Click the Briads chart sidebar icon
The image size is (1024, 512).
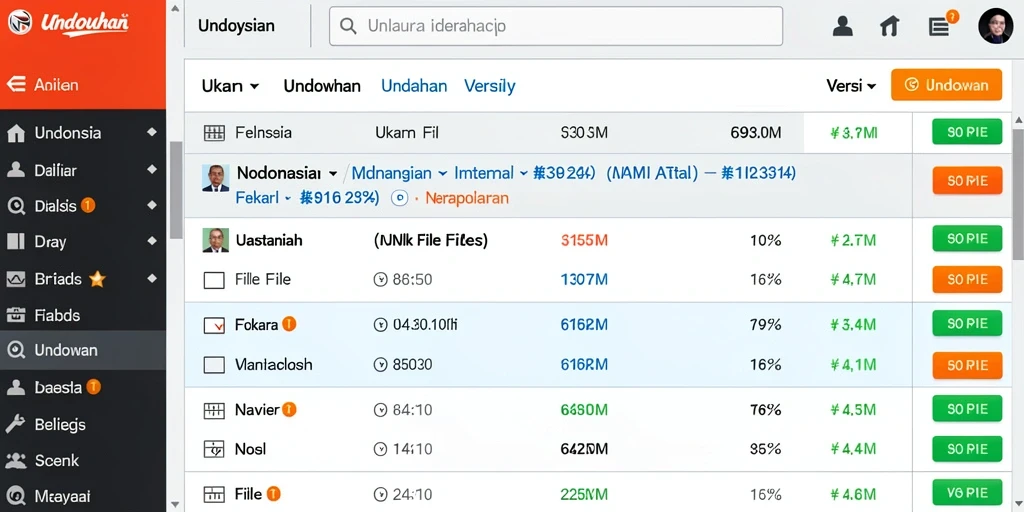[x=16, y=280]
